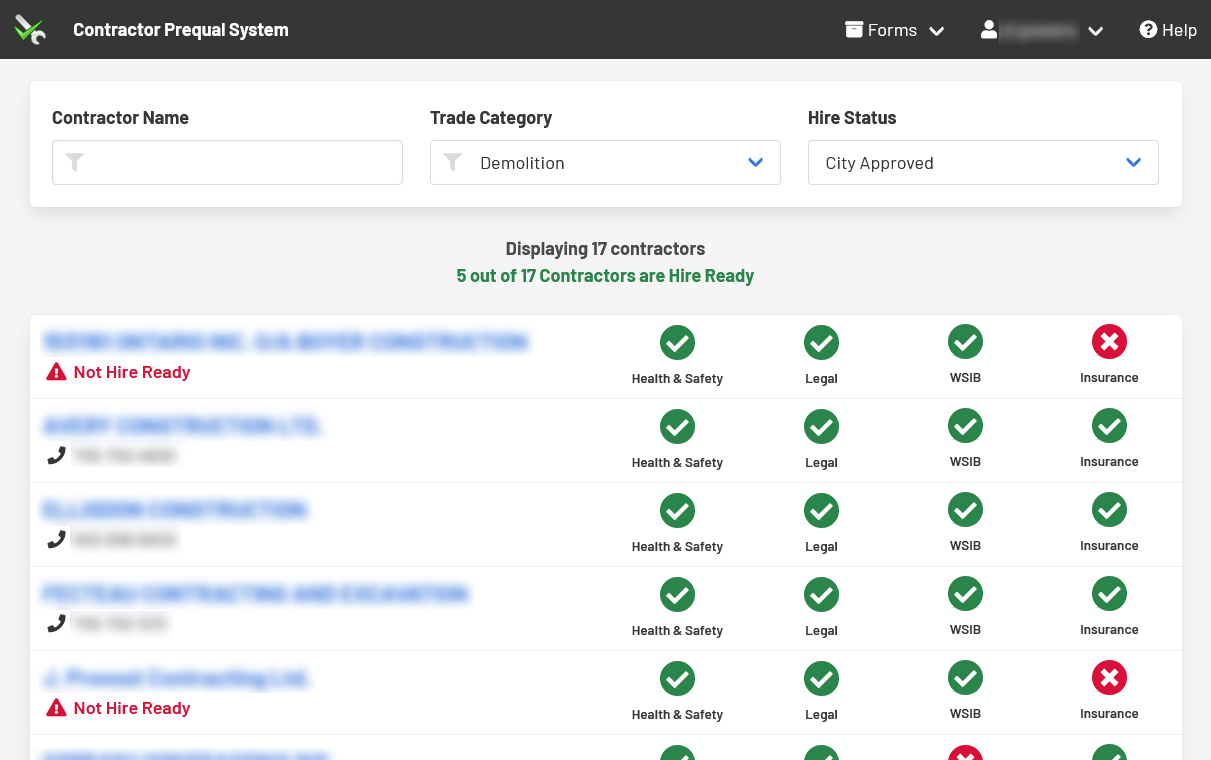Click the Insurance checkmark in fourth contractor row
1211x760 pixels.
point(1109,594)
